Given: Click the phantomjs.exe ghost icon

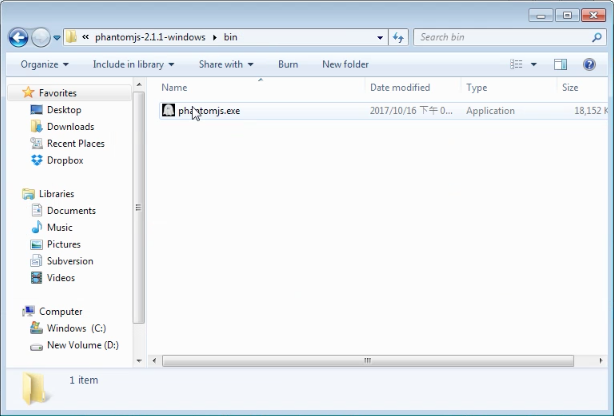Looking at the screenshot, I should click(x=168, y=110).
